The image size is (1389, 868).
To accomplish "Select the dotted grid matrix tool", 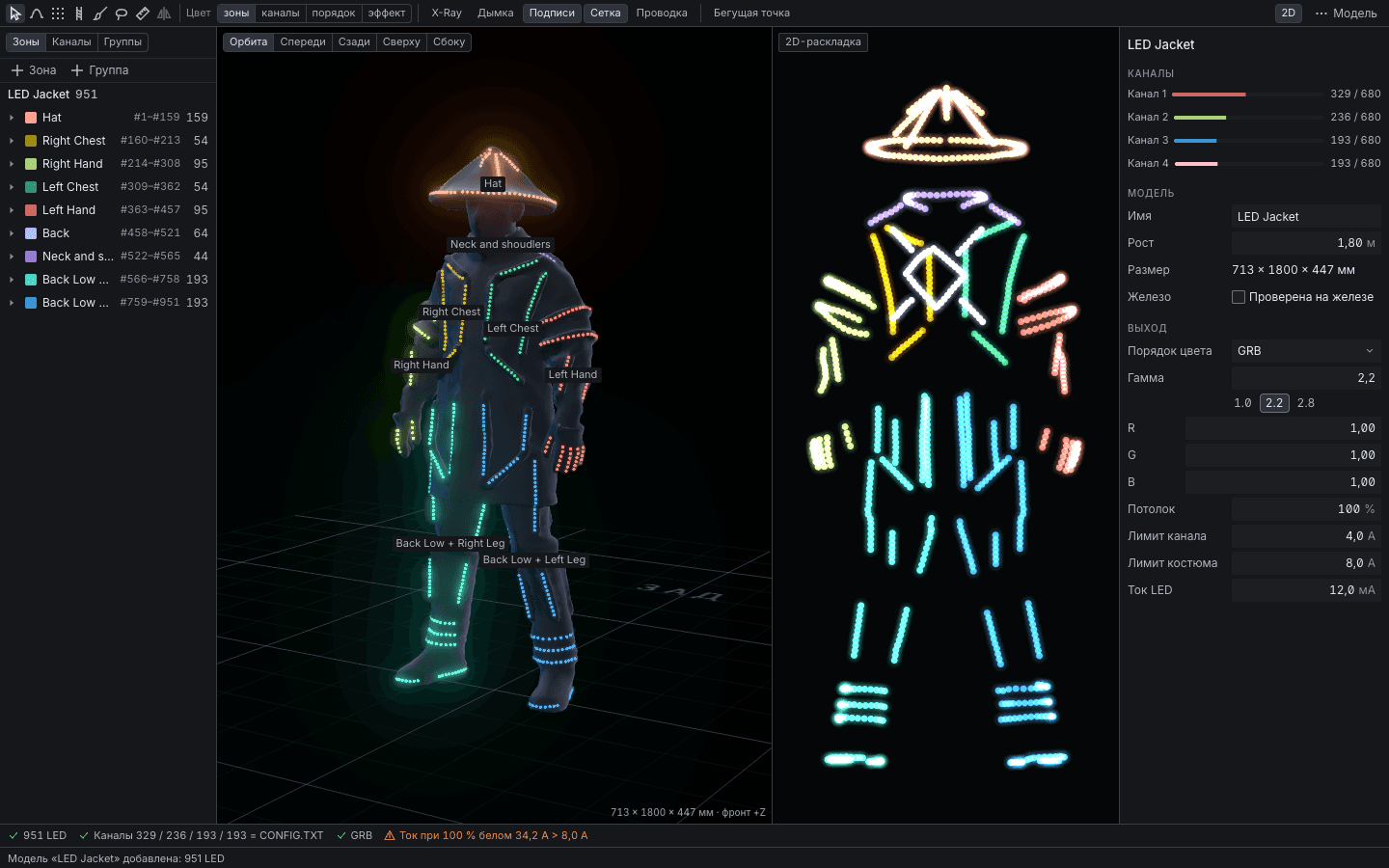I will tap(58, 14).
